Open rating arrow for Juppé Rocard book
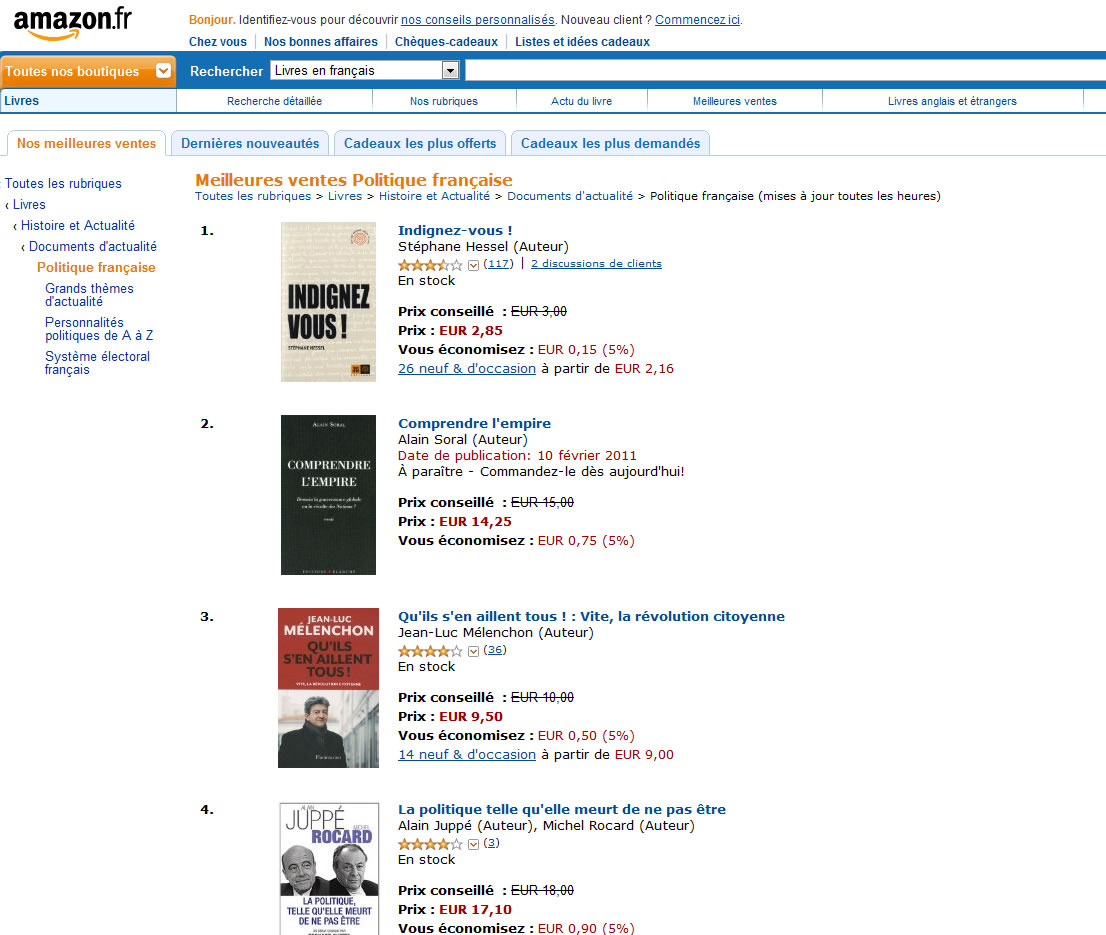This screenshot has height=935, width=1106. coord(473,844)
